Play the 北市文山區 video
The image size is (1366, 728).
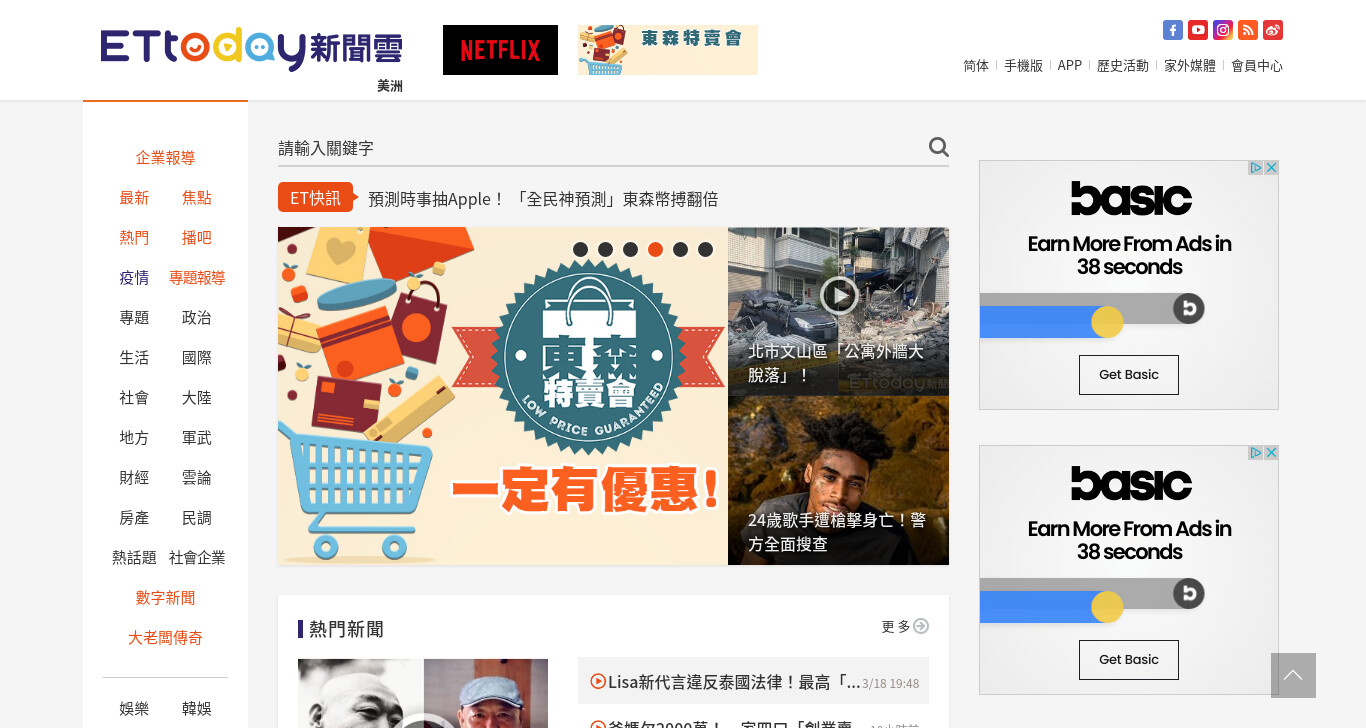pos(839,295)
